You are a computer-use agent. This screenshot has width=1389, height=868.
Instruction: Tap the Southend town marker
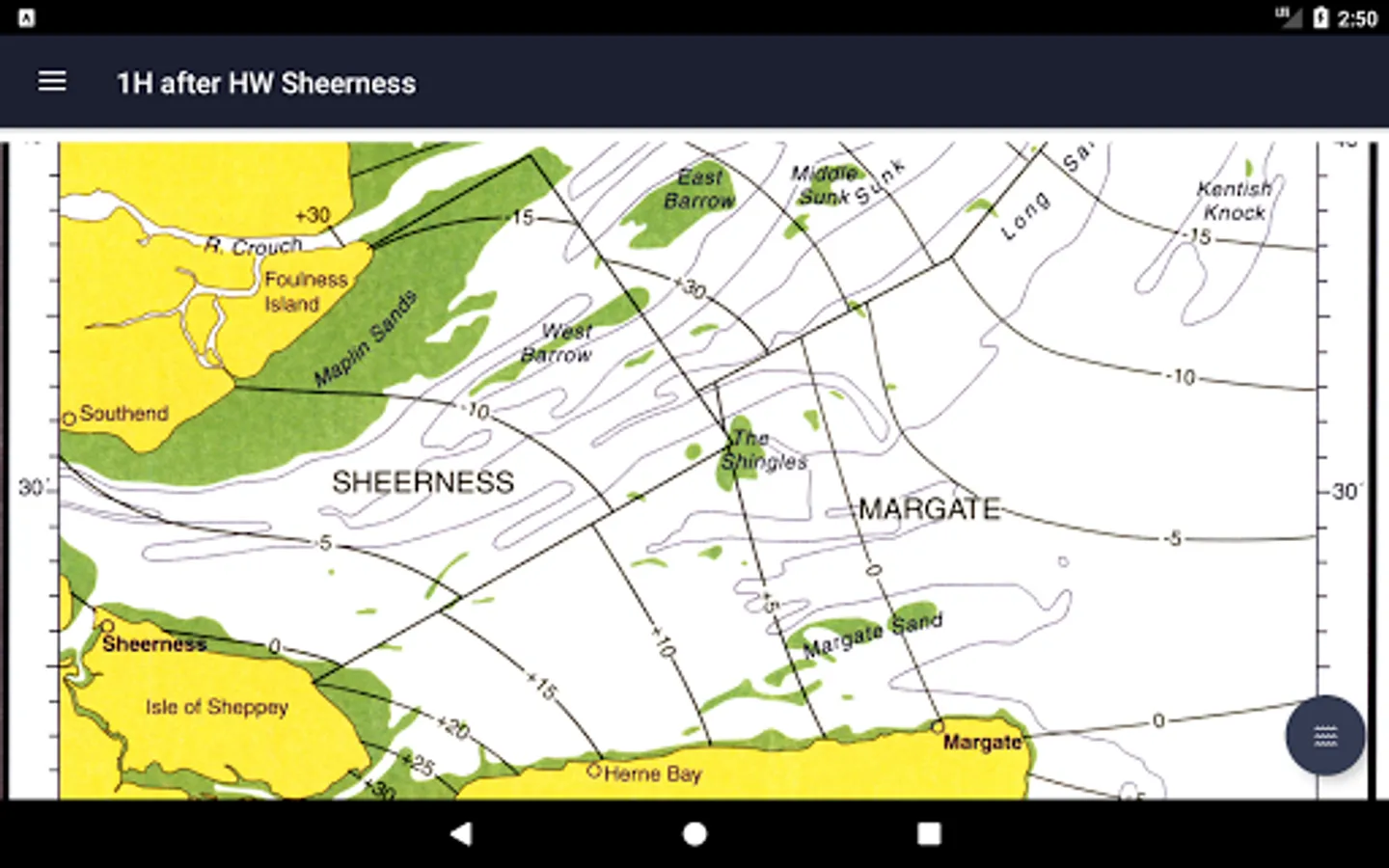click(68, 420)
